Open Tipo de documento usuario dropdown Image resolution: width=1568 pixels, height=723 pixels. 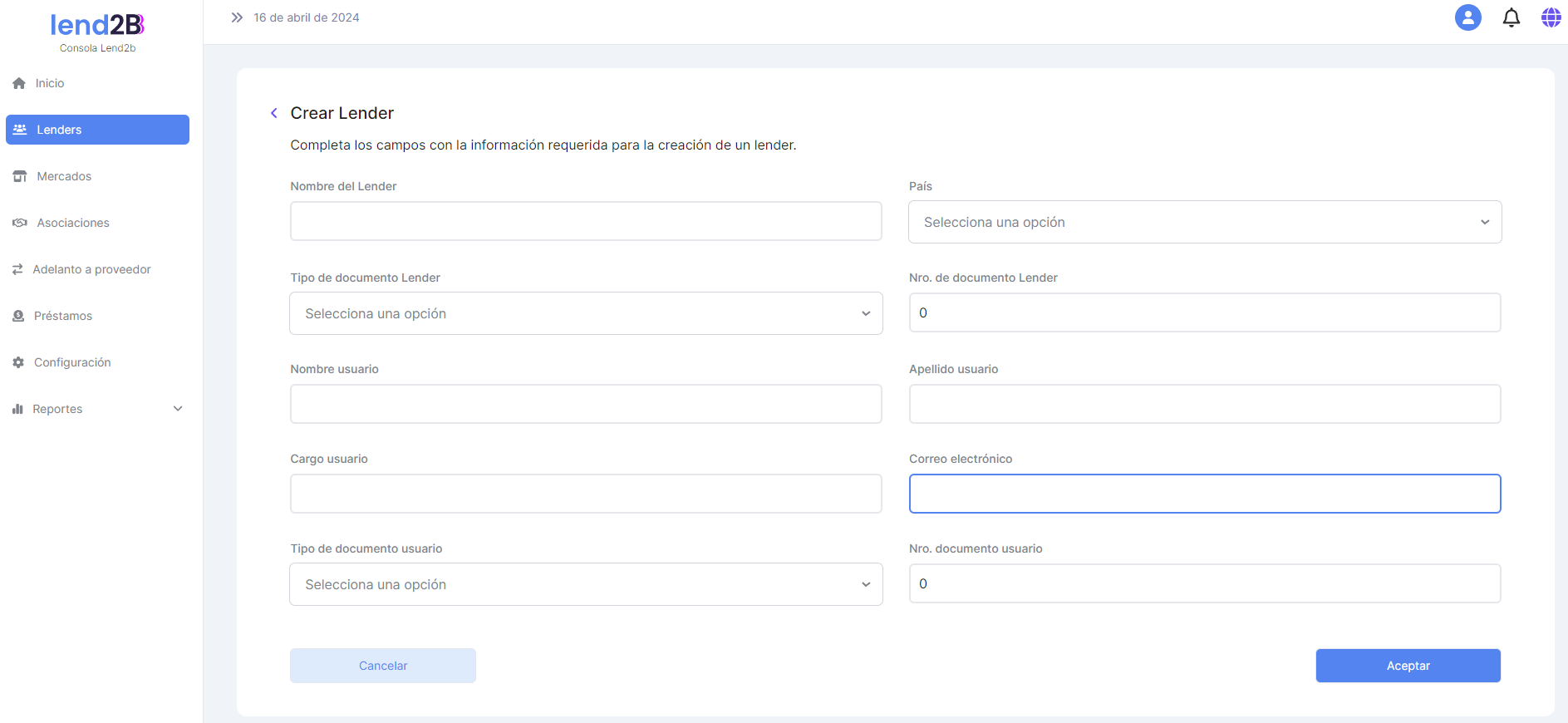(586, 584)
